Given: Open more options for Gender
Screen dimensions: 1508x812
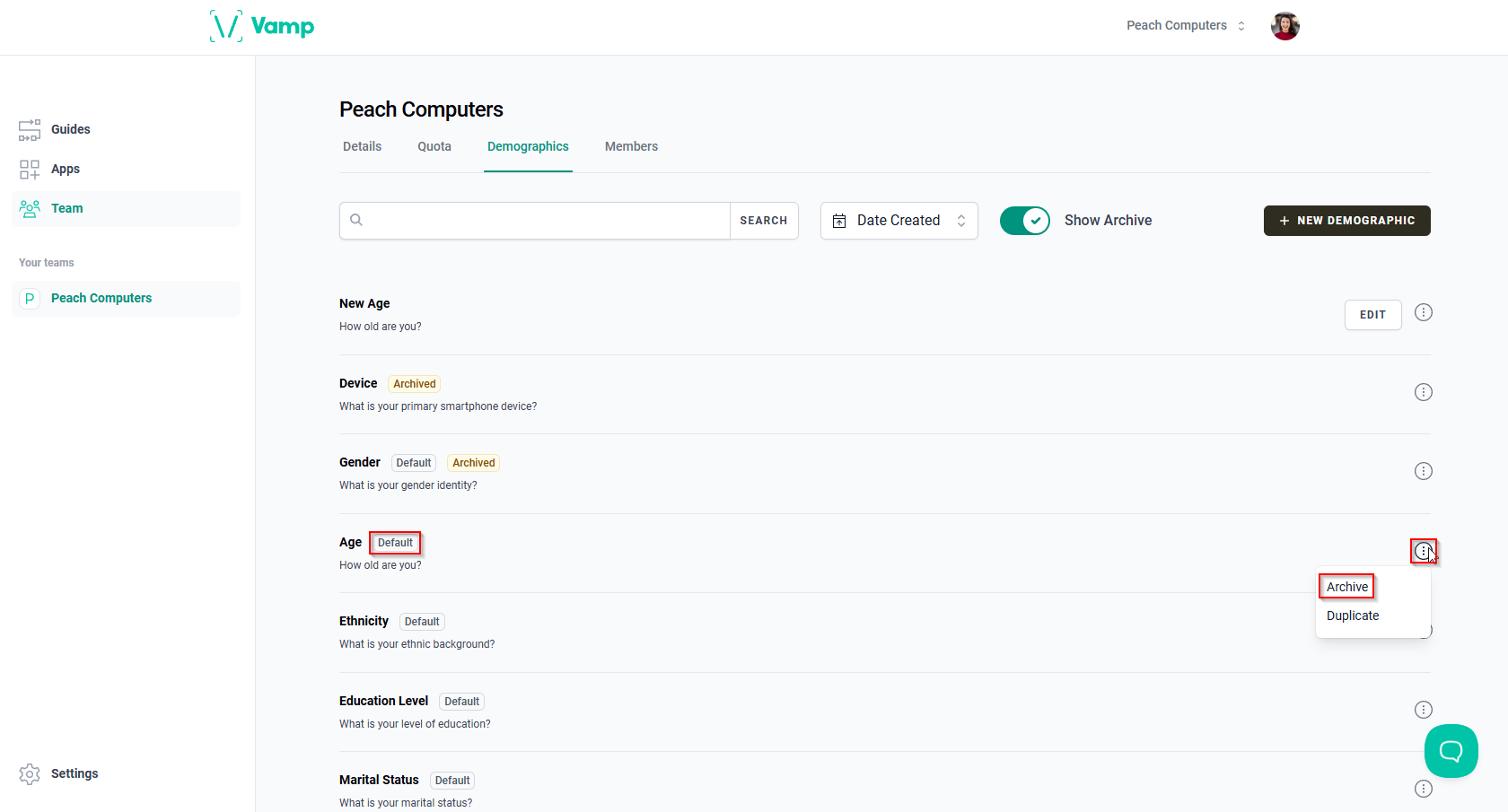Looking at the screenshot, I should (x=1424, y=471).
